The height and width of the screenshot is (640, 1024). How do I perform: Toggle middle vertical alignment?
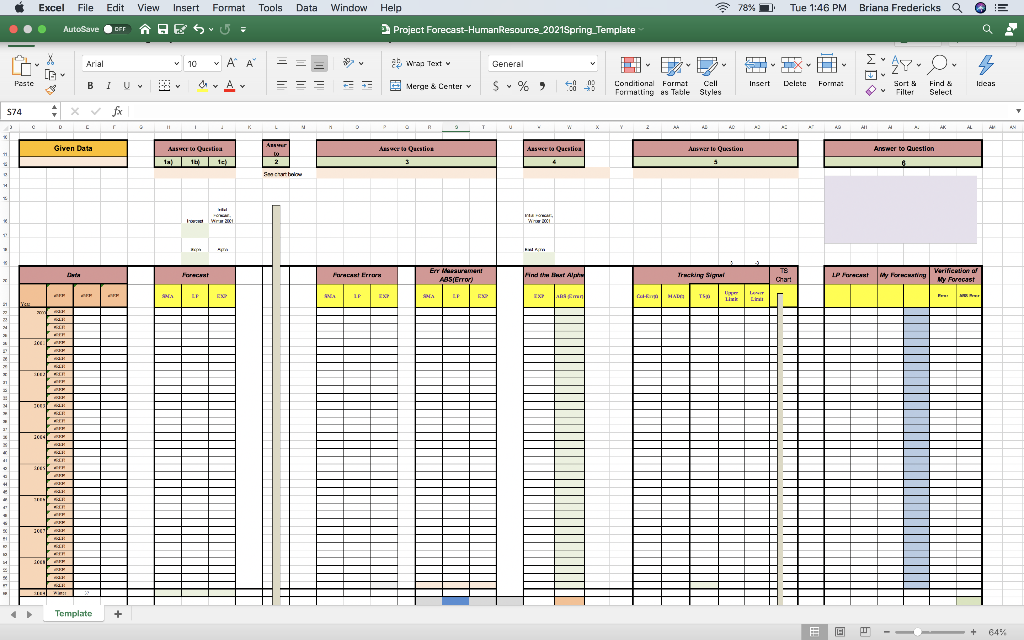300,63
